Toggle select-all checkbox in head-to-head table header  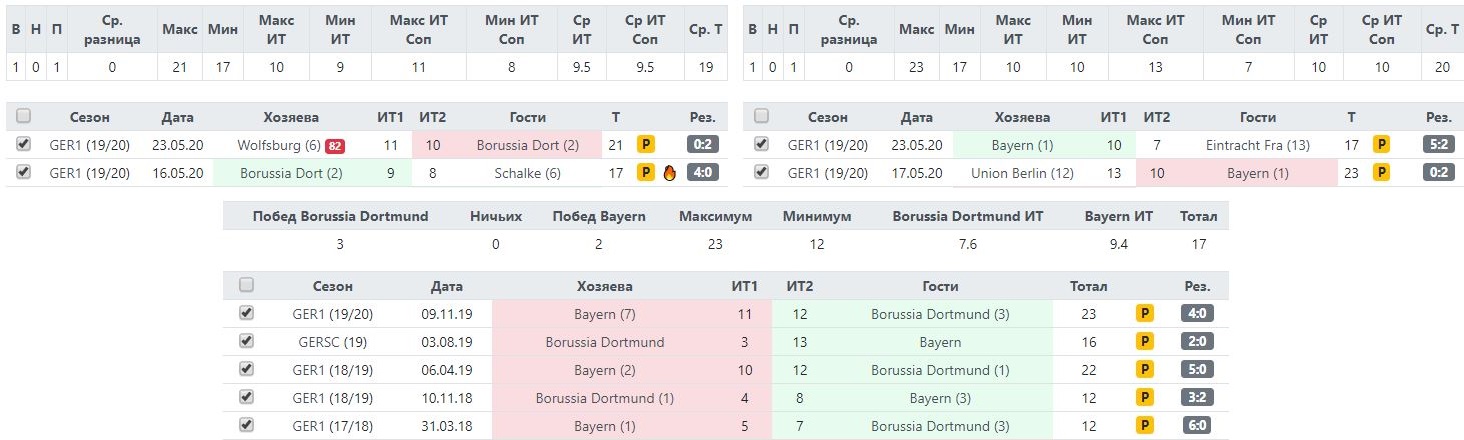tap(247, 285)
